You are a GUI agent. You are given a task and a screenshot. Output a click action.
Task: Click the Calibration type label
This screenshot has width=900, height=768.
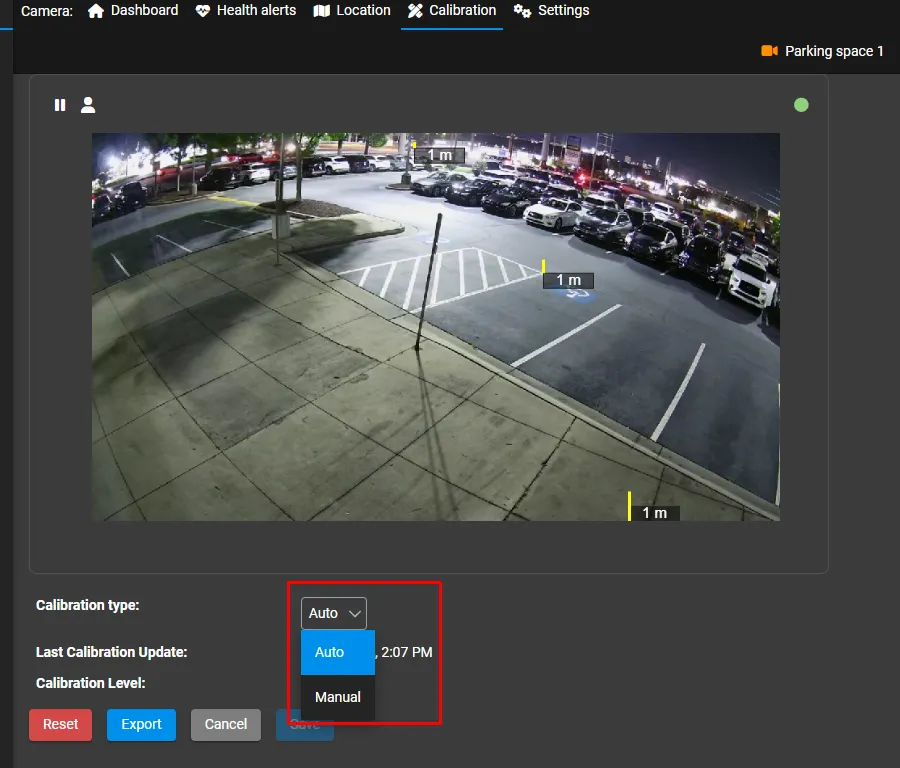pos(88,605)
